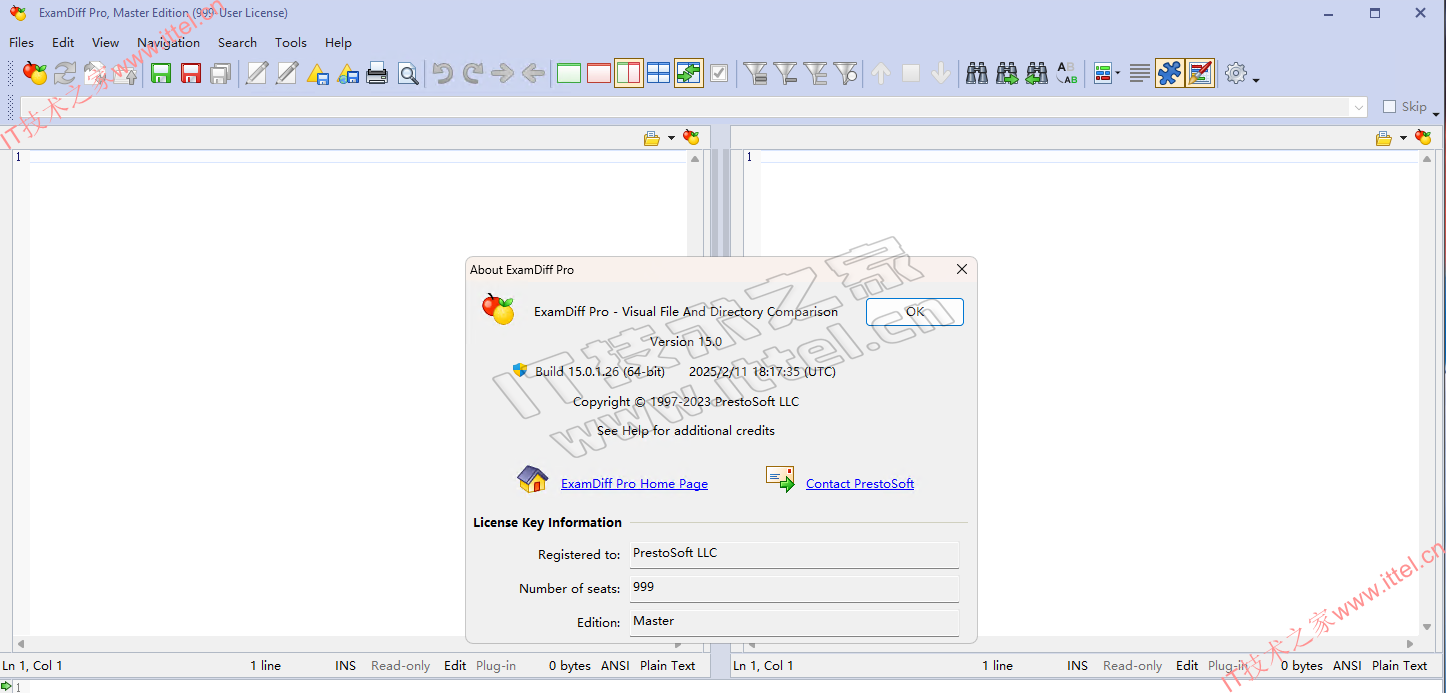1446x693 pixels.
Task: Click the second pencil Edit icon
Action: point(287,73)
